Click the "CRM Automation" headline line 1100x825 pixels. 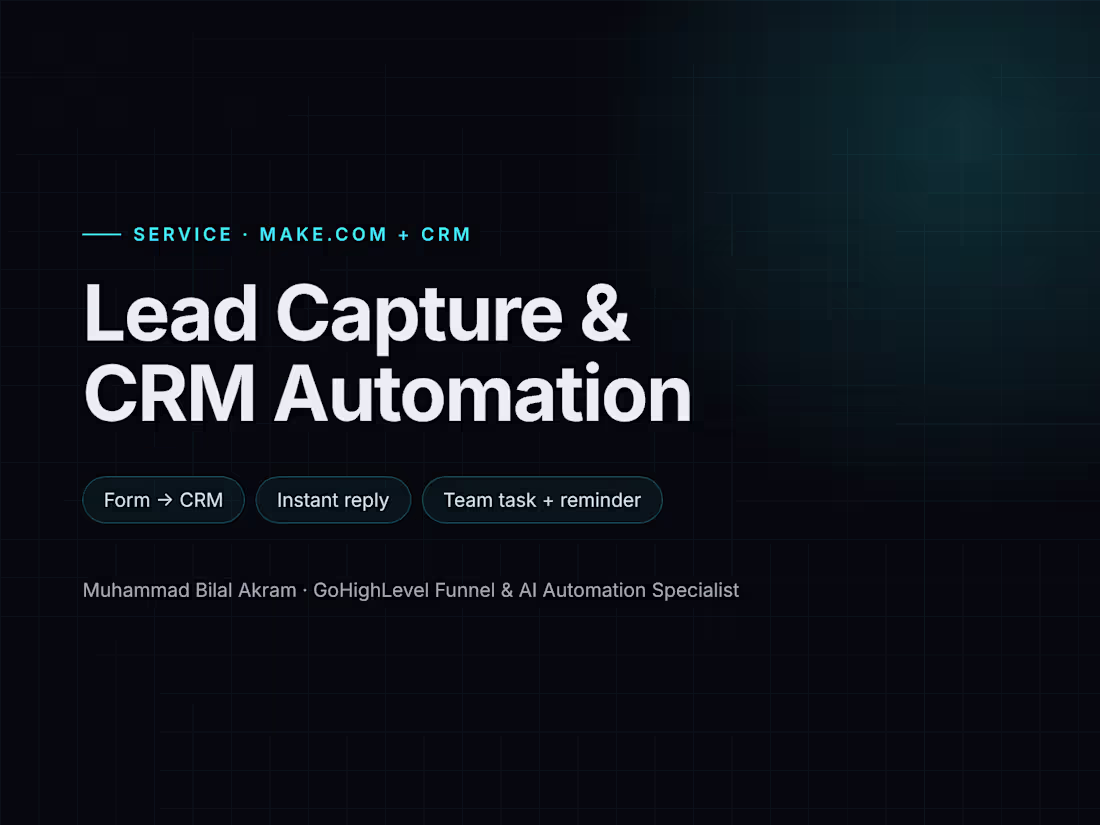(x=388, y=394)
